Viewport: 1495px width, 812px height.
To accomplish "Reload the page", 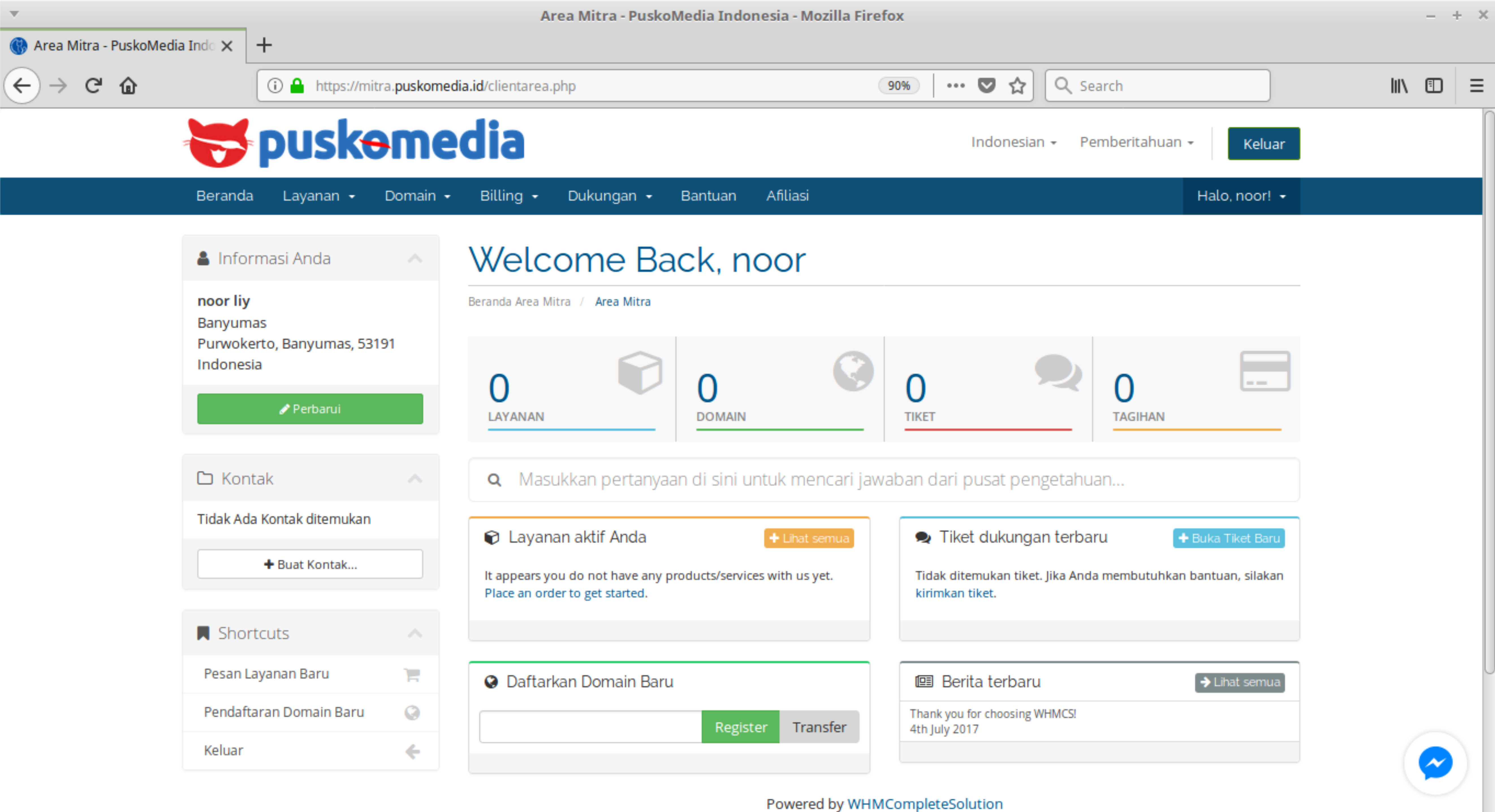I will pyautogui.click(x=93, y=86).
